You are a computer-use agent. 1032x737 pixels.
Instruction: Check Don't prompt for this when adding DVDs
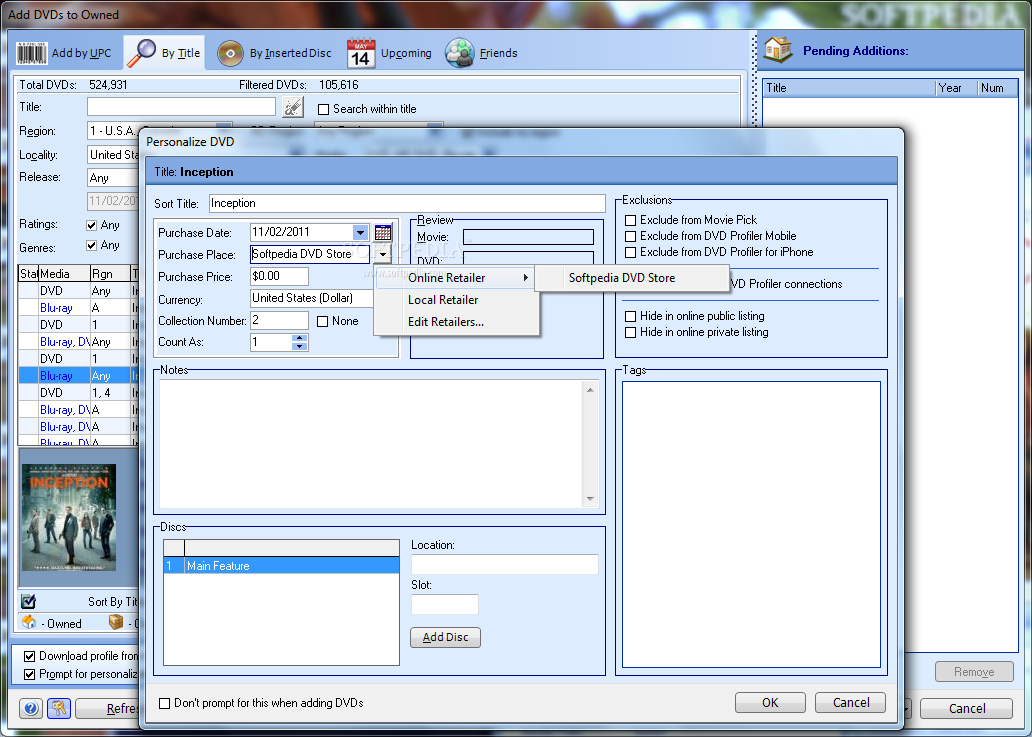[165, 703]
